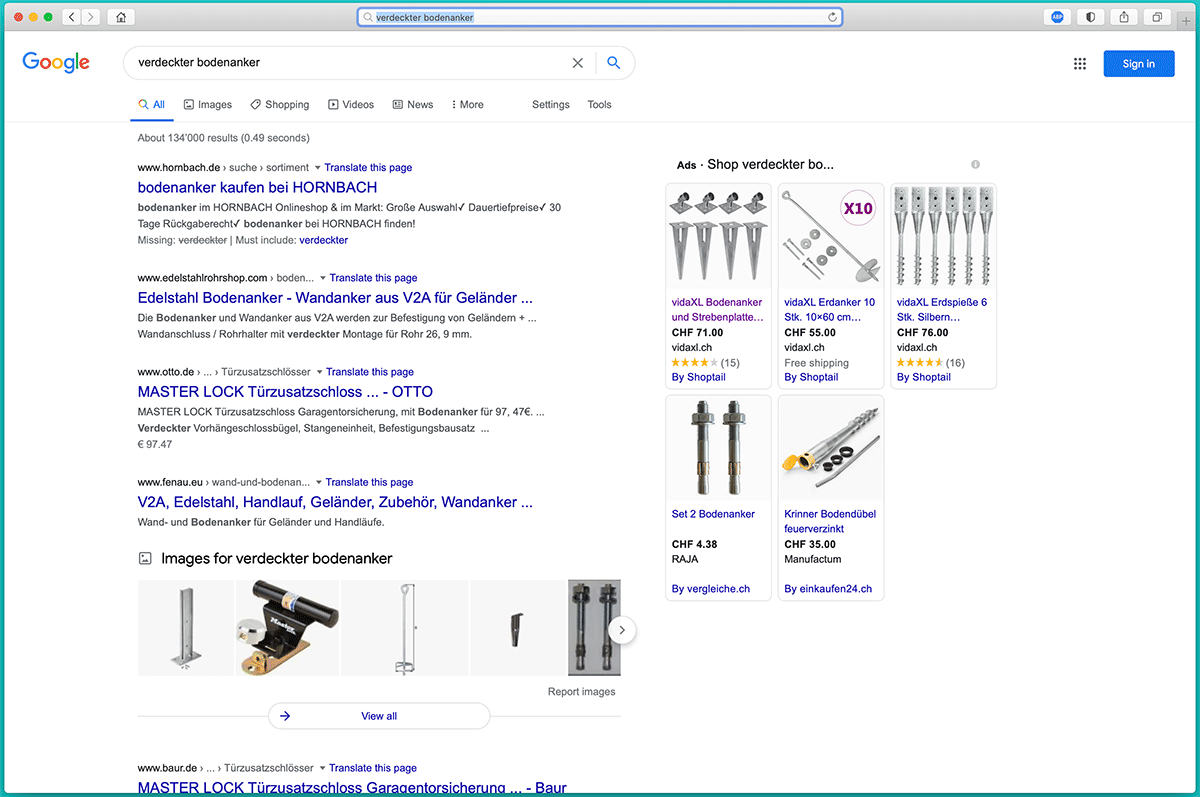Open the Google apps grid

point(1080,64)
